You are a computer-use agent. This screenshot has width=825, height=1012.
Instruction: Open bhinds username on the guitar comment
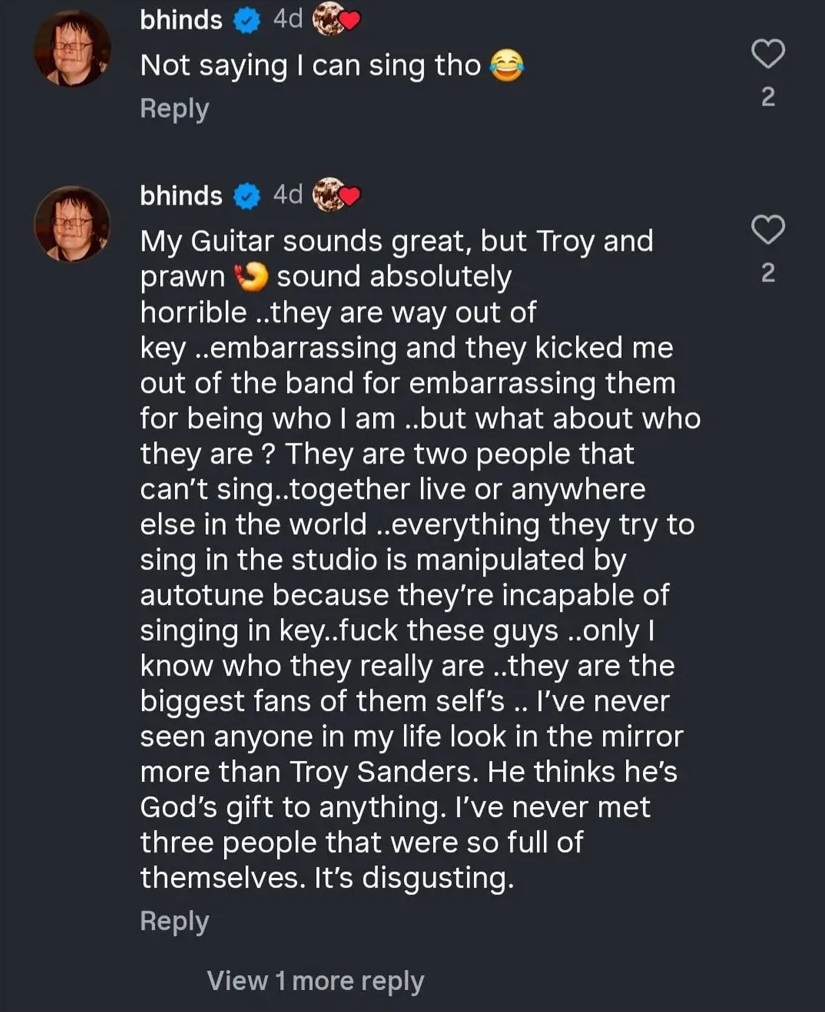181,196
